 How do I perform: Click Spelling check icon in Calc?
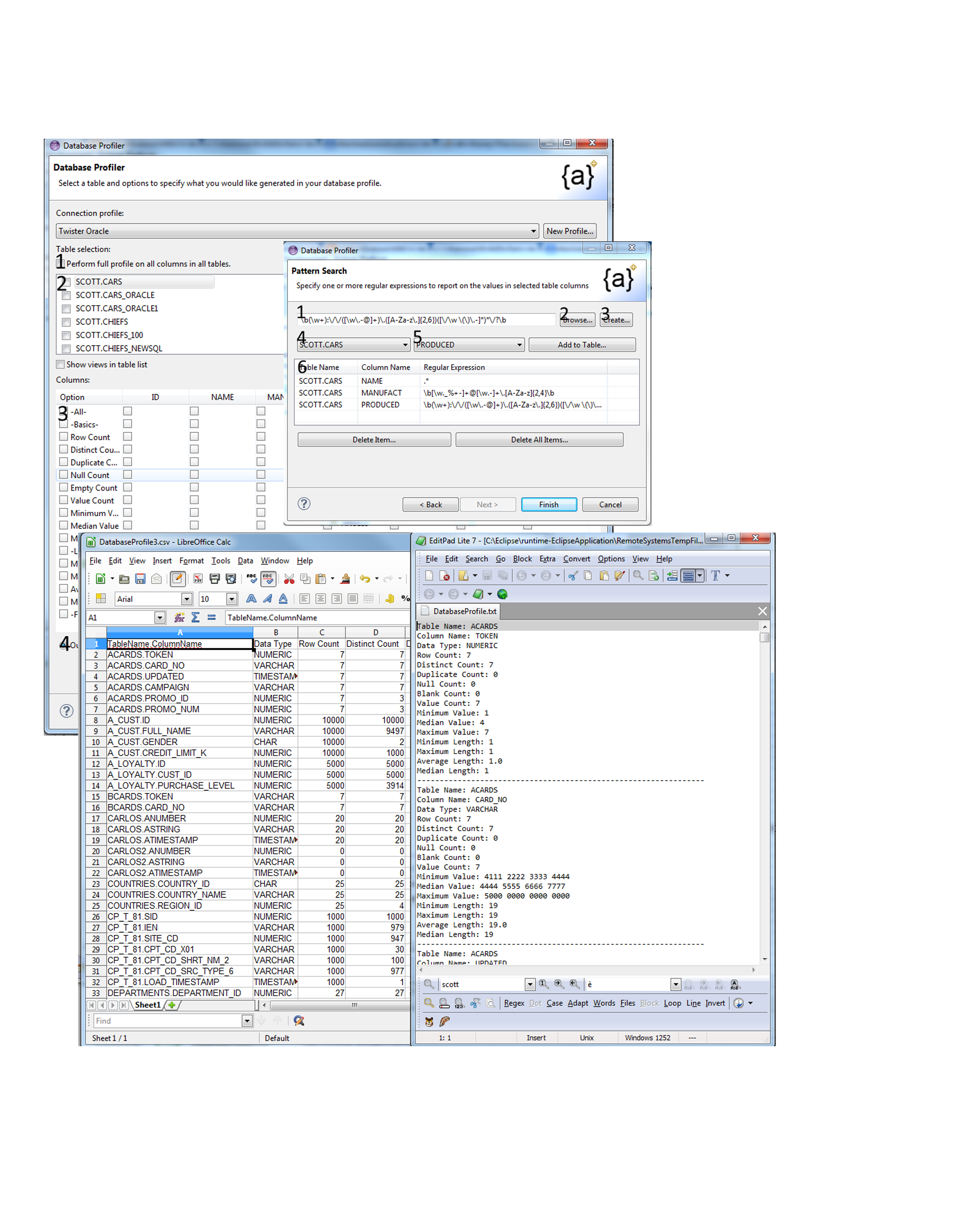click(251, 579)
